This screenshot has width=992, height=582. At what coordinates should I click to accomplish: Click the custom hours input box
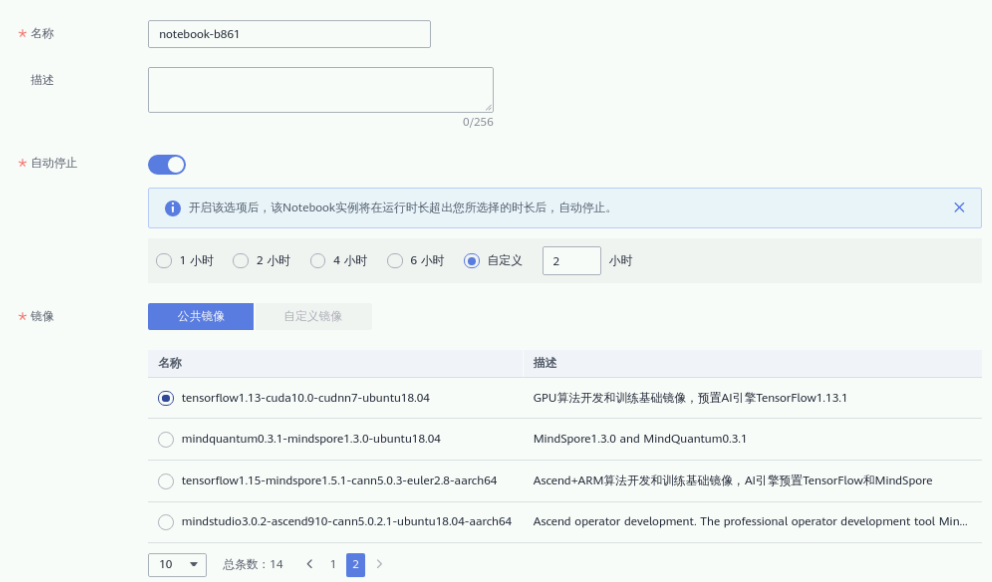[571, 261]
